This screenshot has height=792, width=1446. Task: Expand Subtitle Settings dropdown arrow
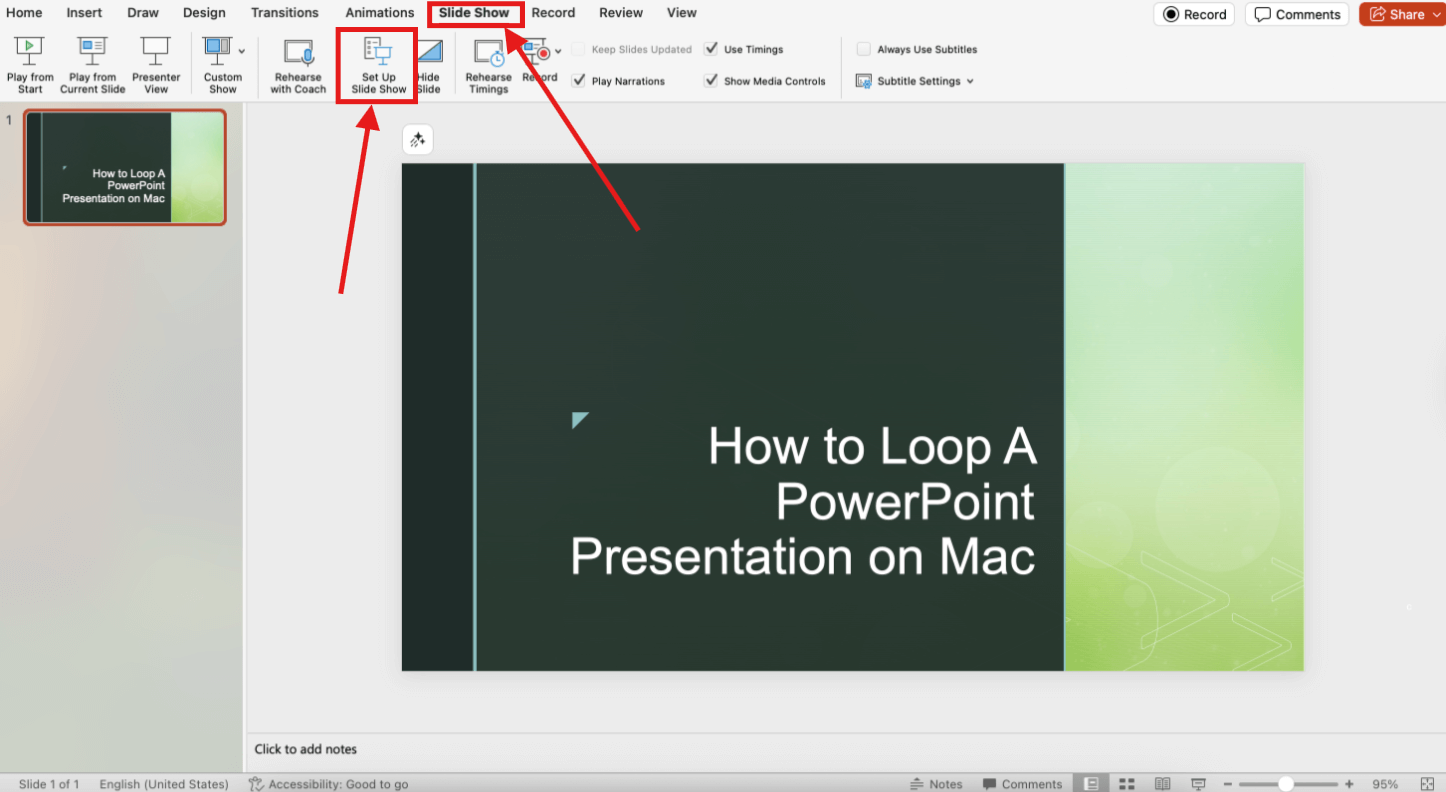(970, 81)
